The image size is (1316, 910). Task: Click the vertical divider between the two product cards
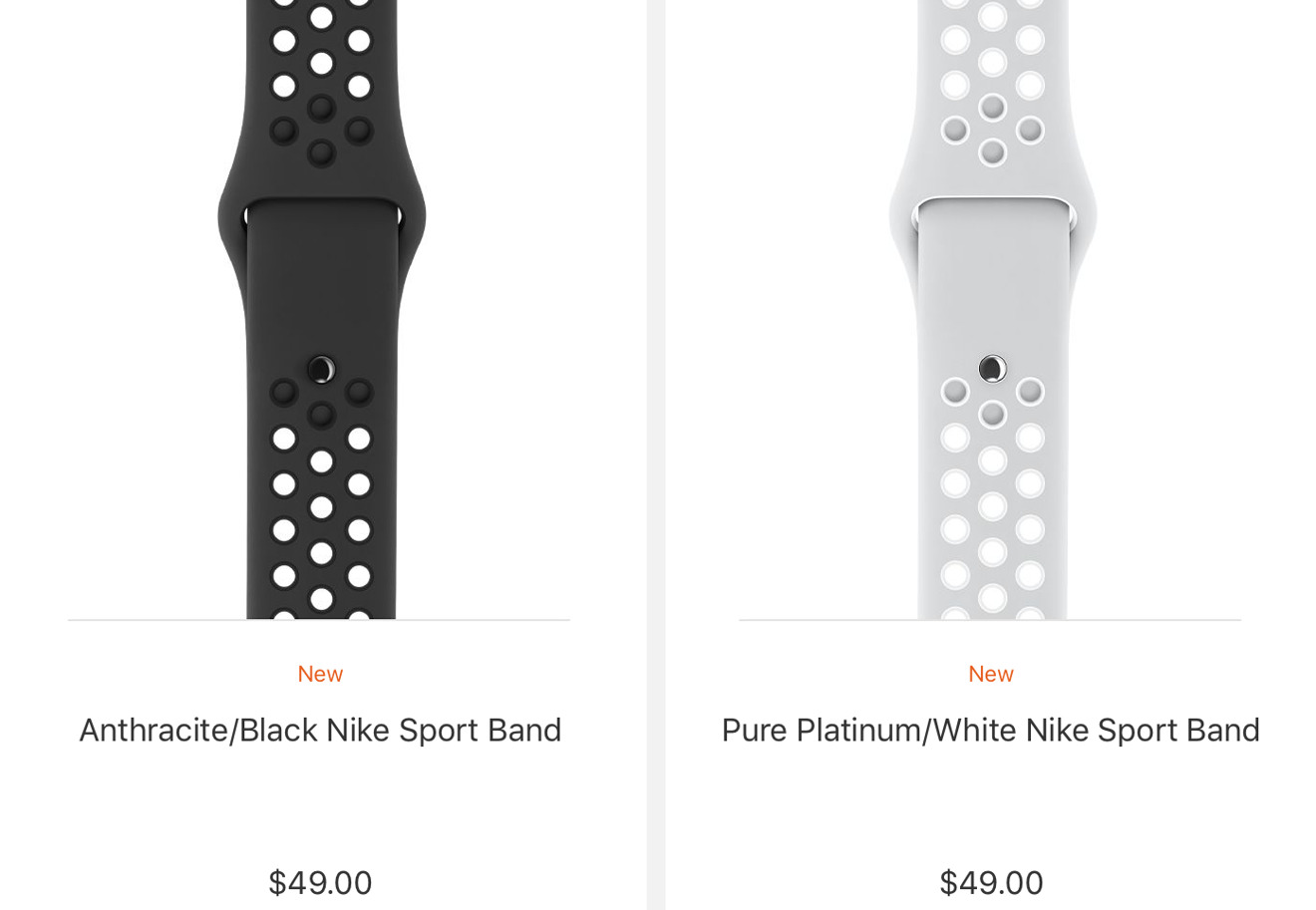coord(656,455)
